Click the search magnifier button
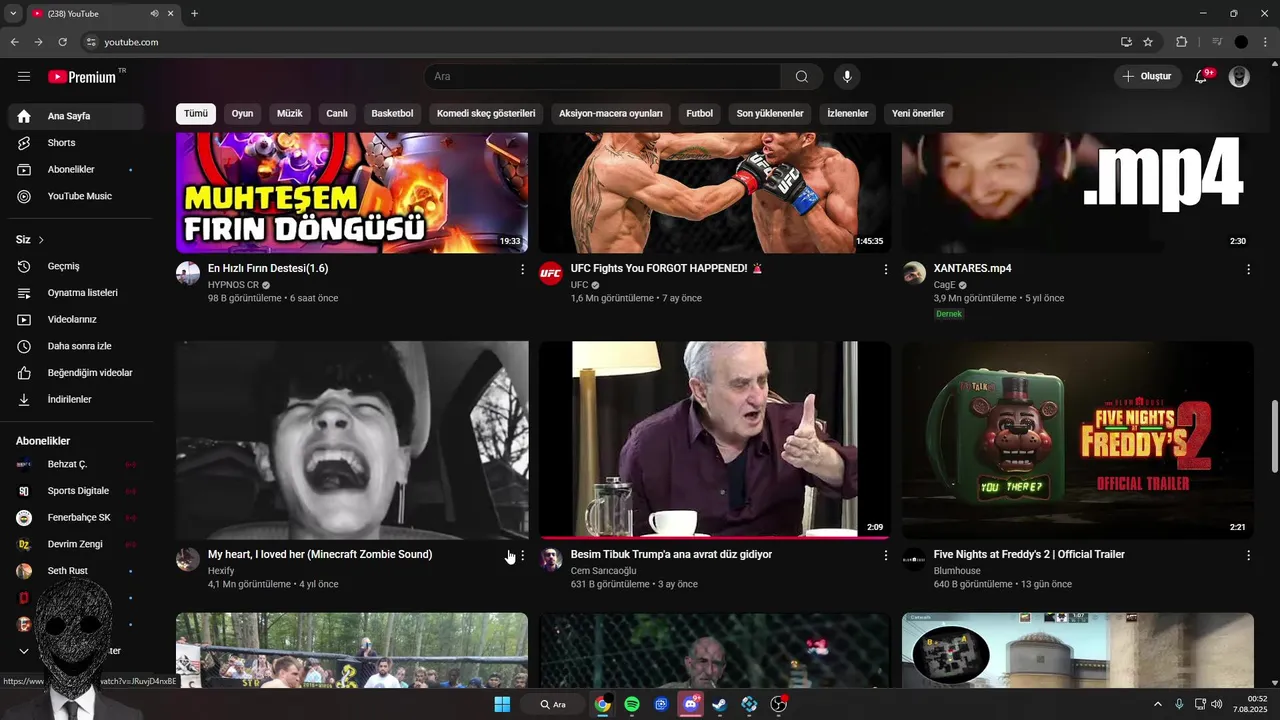This screenshot has height=720, width=1280. click(x=802, y=77)
